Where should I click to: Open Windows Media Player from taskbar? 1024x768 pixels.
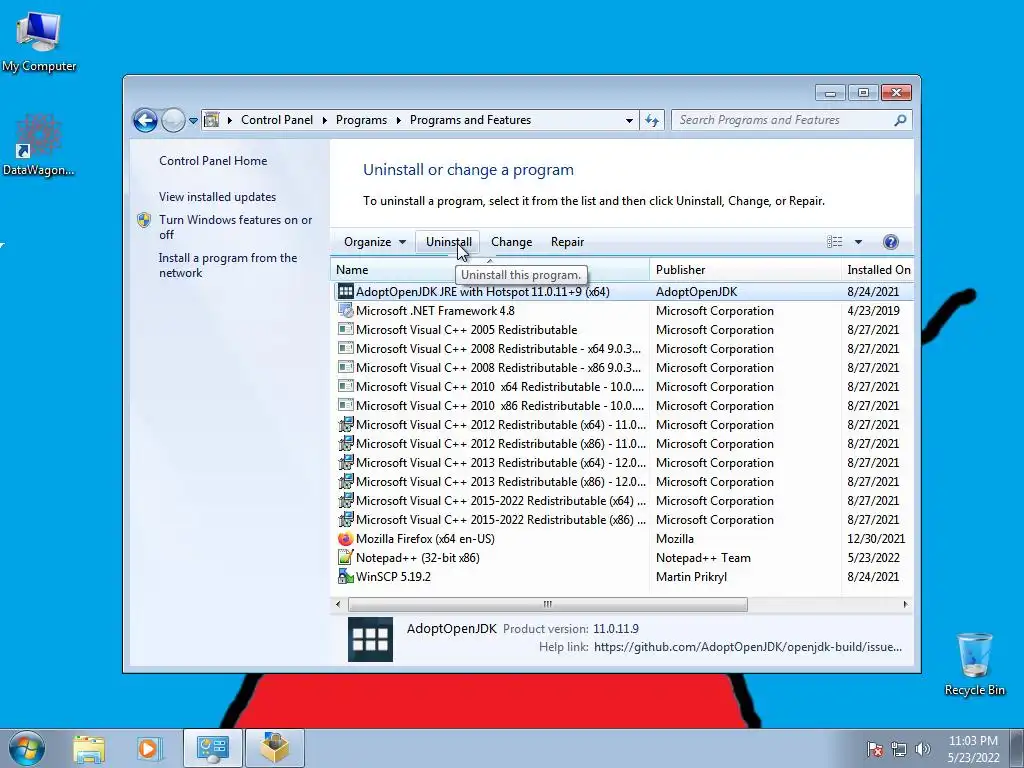tap(148, 748)
